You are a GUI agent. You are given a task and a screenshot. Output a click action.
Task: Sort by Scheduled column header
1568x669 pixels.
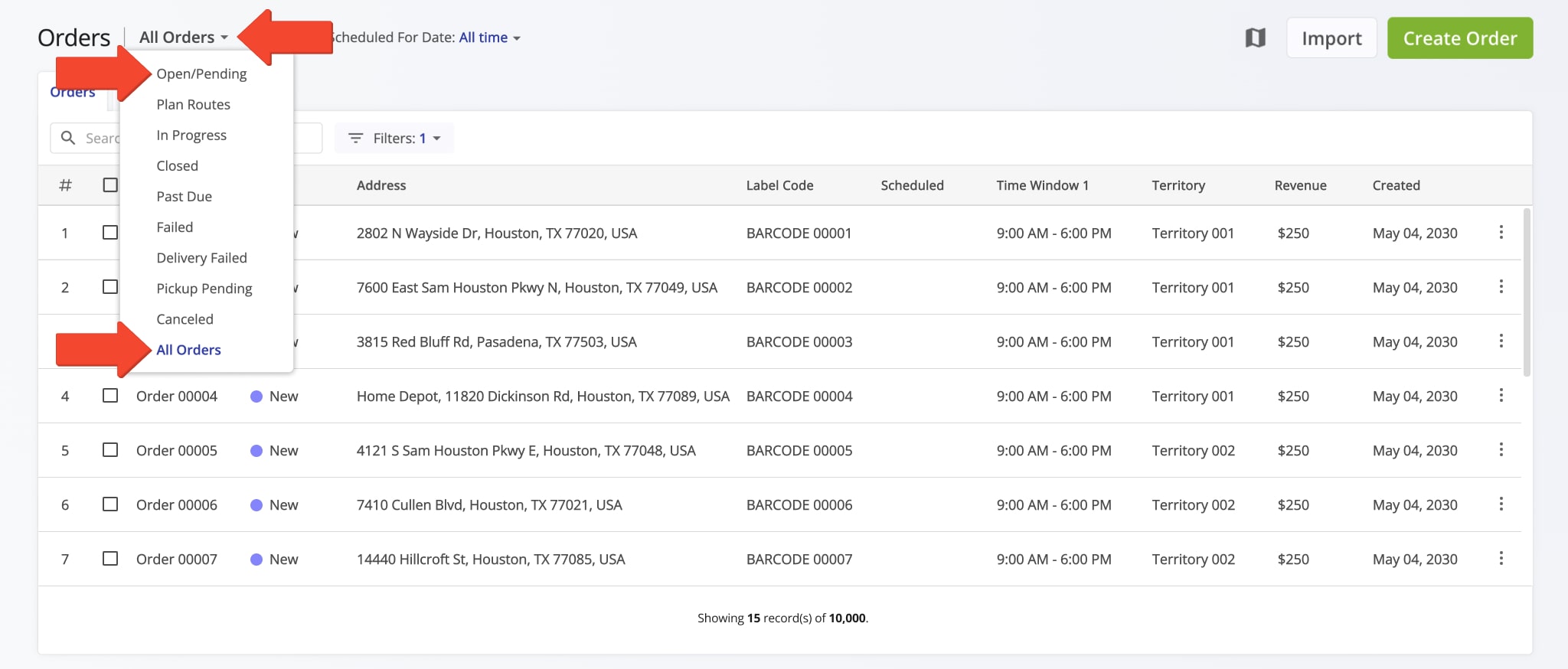pos(912,185)
